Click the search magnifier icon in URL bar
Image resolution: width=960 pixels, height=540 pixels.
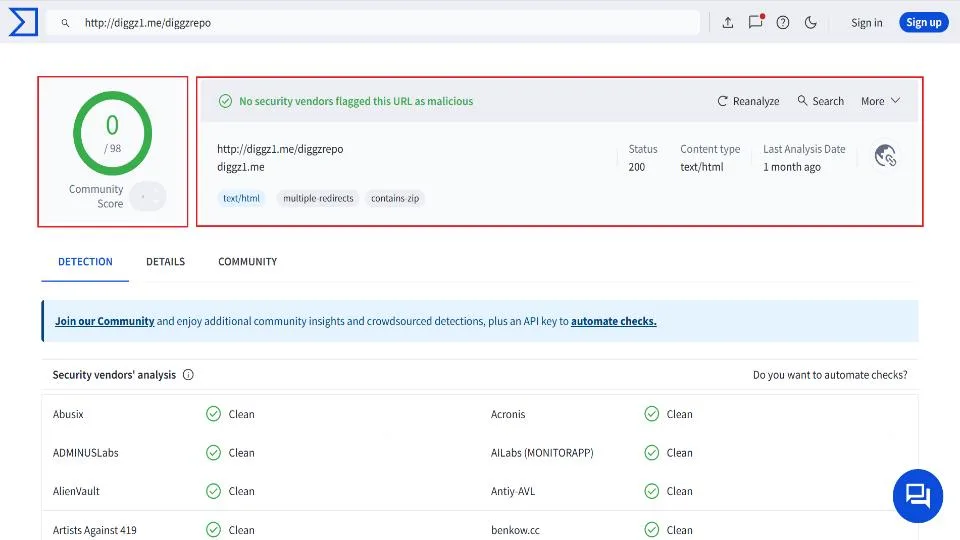pyautogui.click(x=66, y=23)
